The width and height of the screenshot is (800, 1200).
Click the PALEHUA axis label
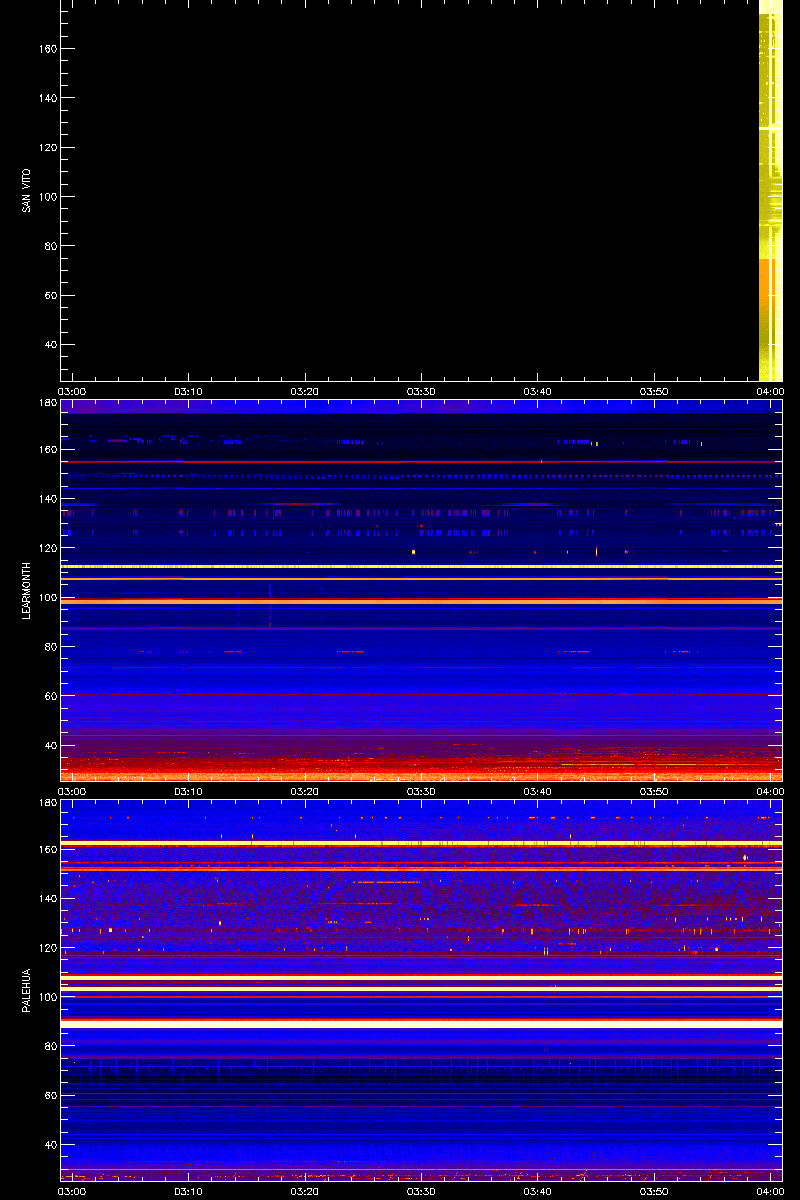[x=27, y=990]
